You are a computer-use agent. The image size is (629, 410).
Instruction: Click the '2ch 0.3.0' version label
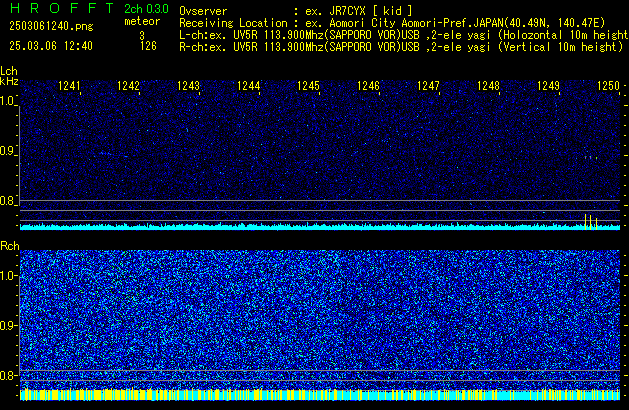(x=146, y=9)
